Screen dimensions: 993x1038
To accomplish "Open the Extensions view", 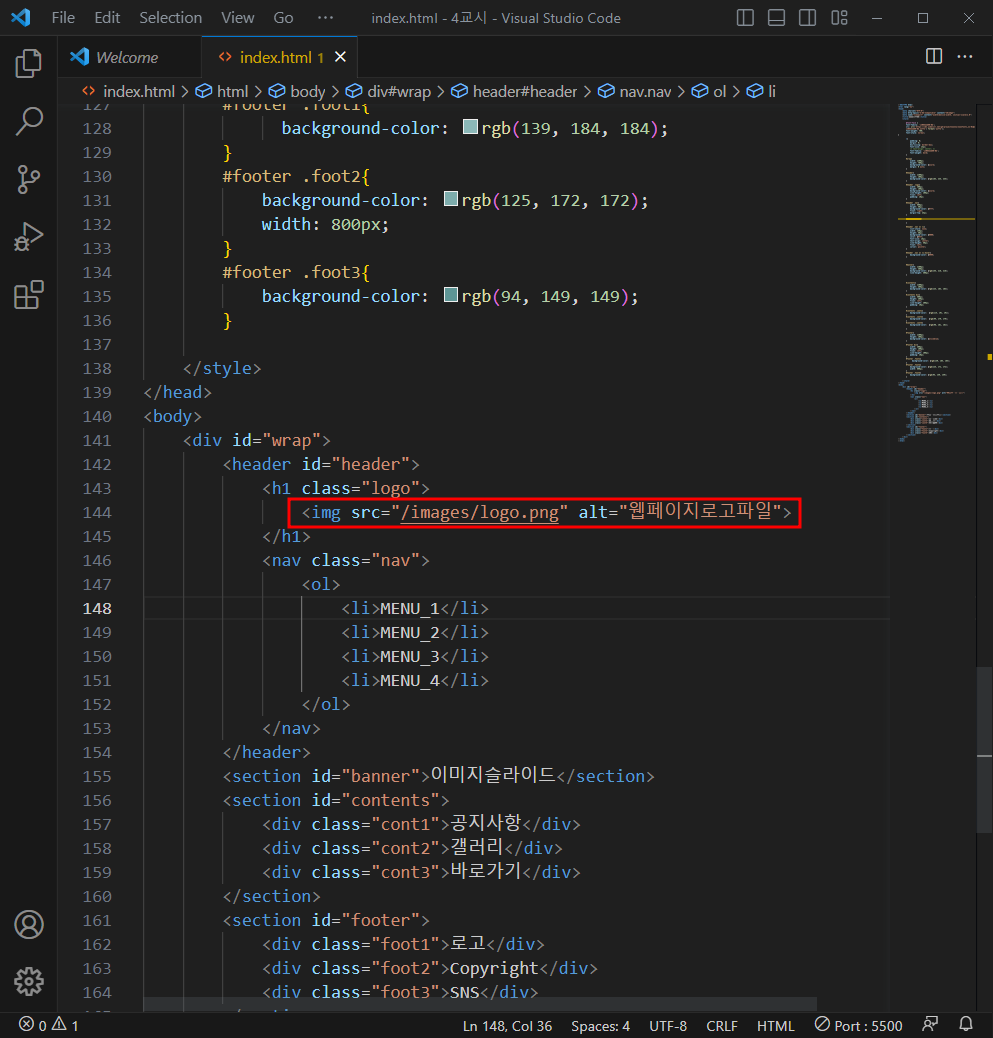I will click(28, 295).
